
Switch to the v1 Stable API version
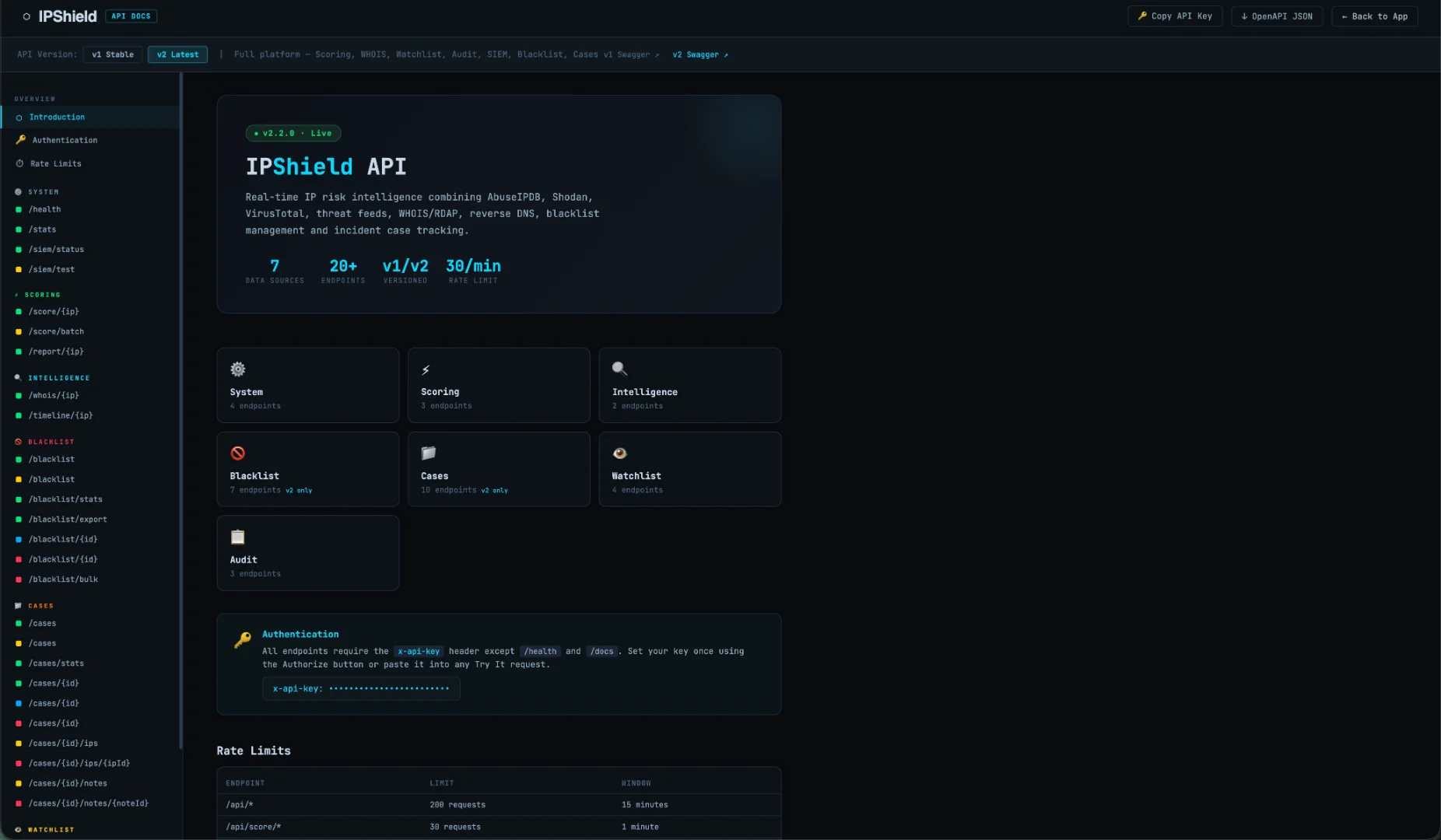click(x=113, y=54)
